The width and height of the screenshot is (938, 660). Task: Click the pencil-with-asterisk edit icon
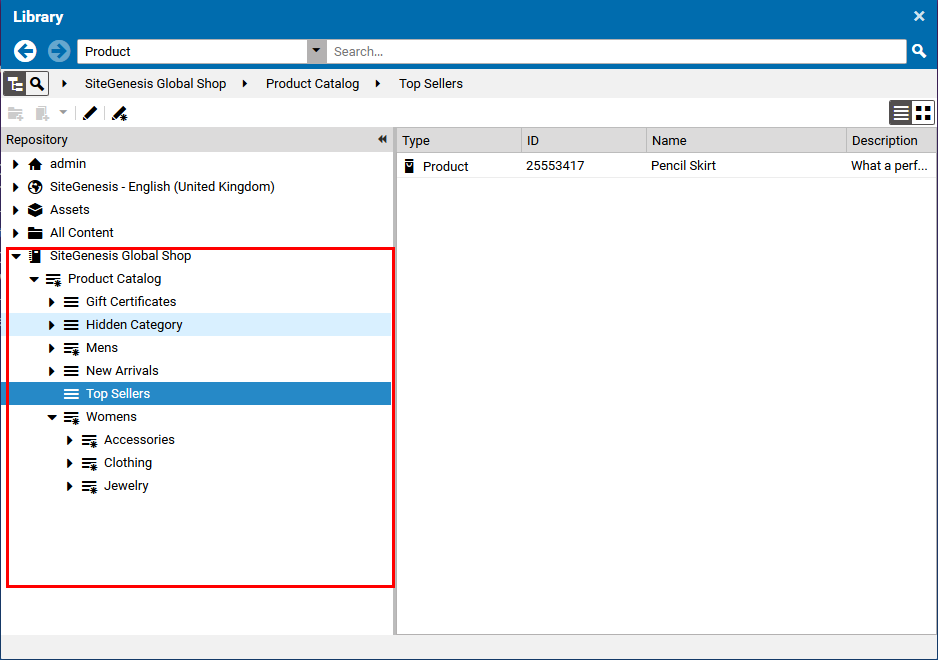(119, 113)
